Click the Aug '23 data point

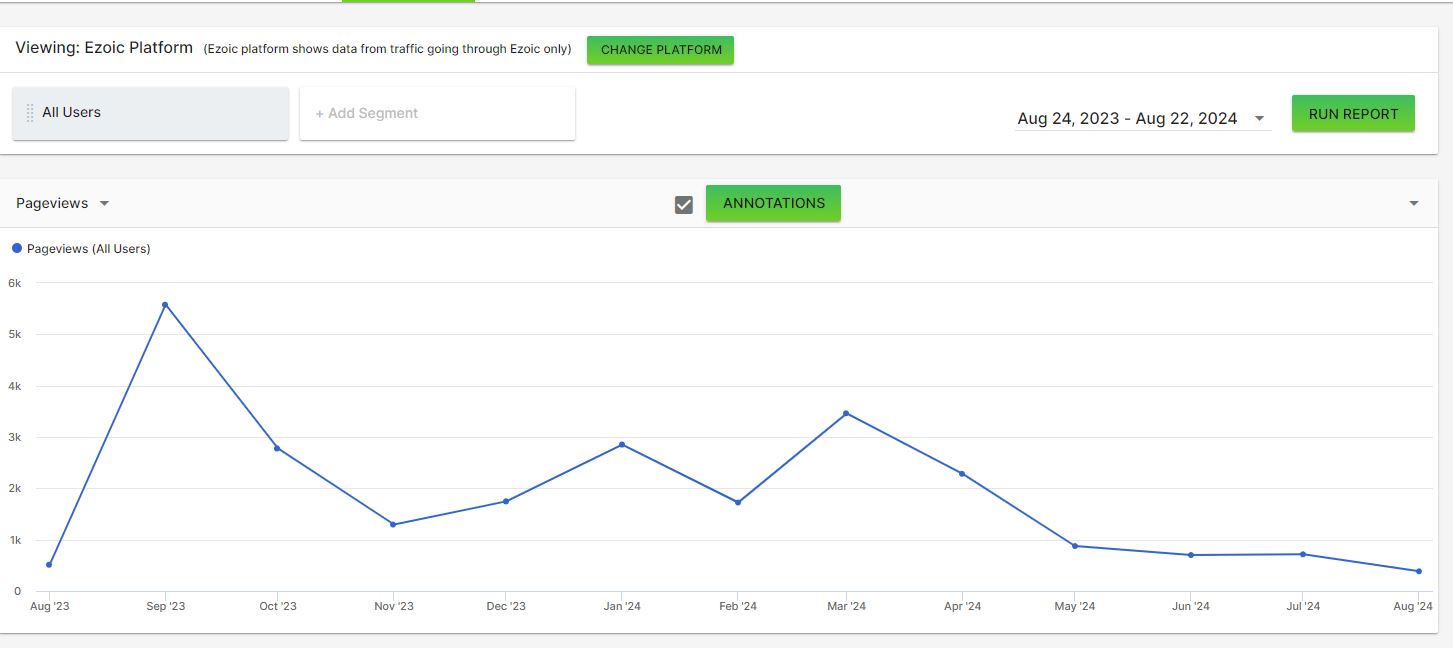49,565
